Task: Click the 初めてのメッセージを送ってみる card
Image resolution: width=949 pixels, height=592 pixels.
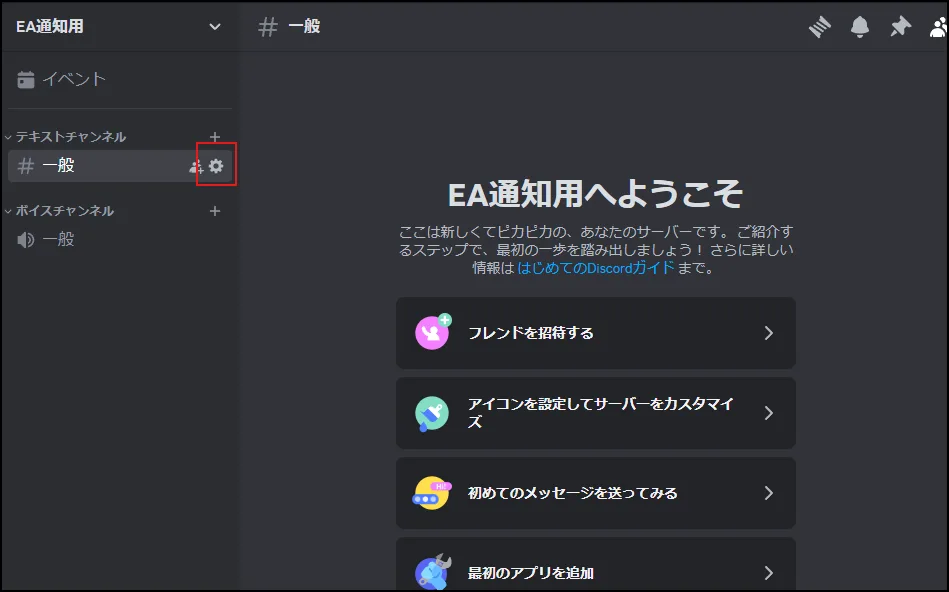Action: 596,493
